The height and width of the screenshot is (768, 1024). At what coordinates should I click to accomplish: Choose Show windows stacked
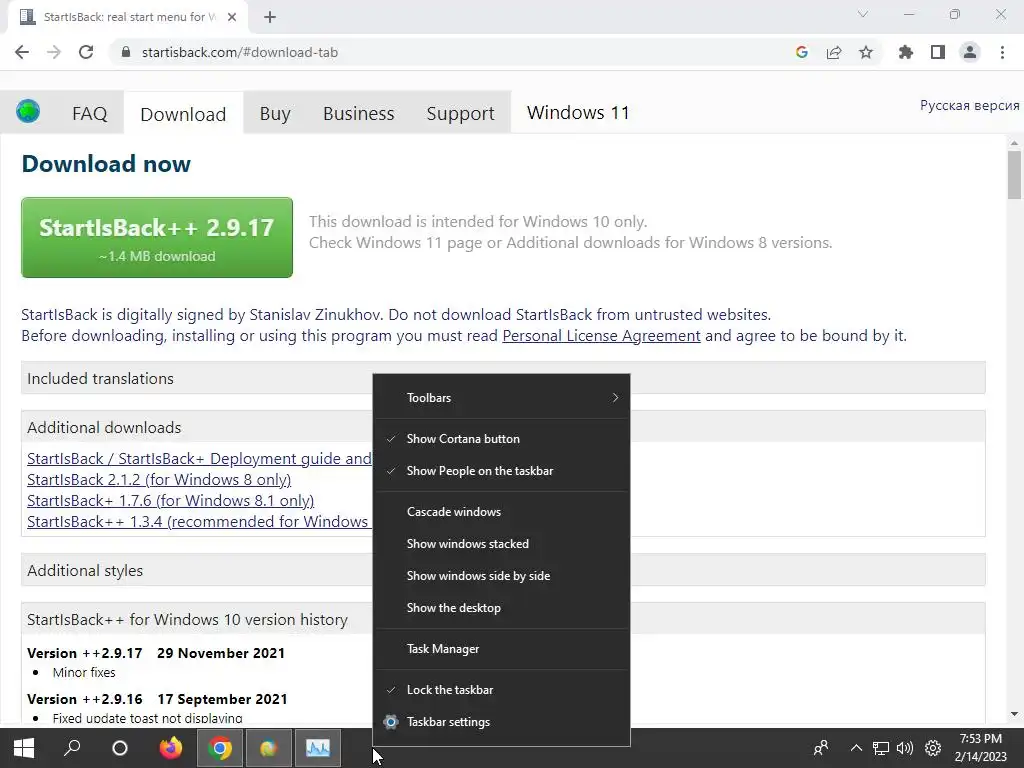click(x=502, y=544)
